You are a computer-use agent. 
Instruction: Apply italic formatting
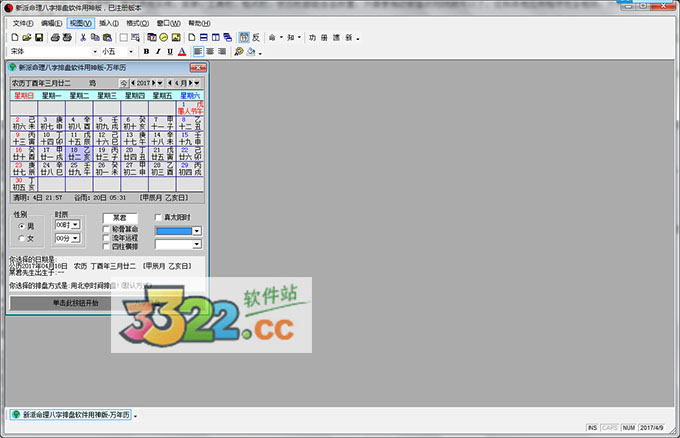(x=158, y=52)
